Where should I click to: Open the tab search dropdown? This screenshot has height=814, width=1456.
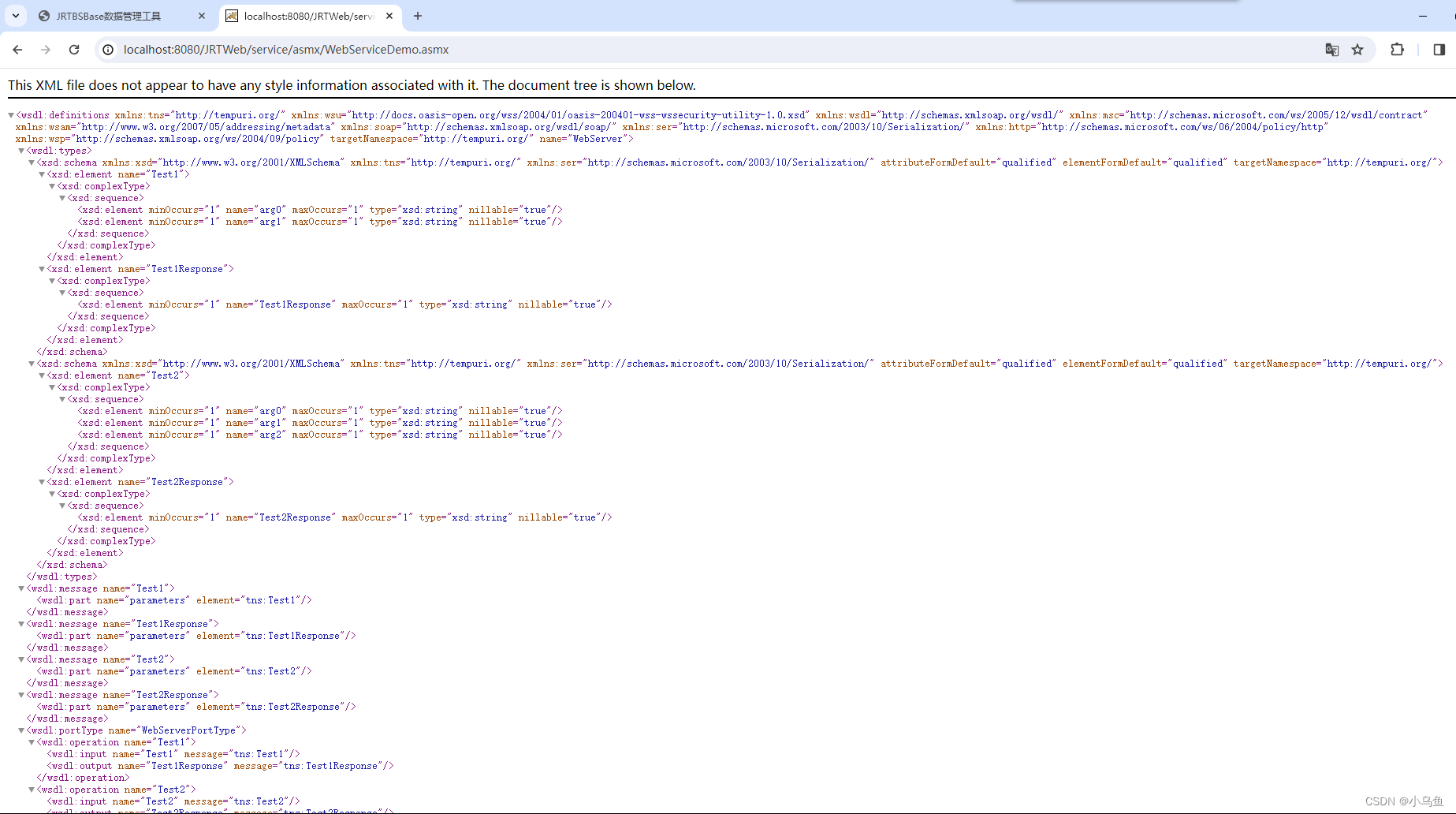[16, 16]
